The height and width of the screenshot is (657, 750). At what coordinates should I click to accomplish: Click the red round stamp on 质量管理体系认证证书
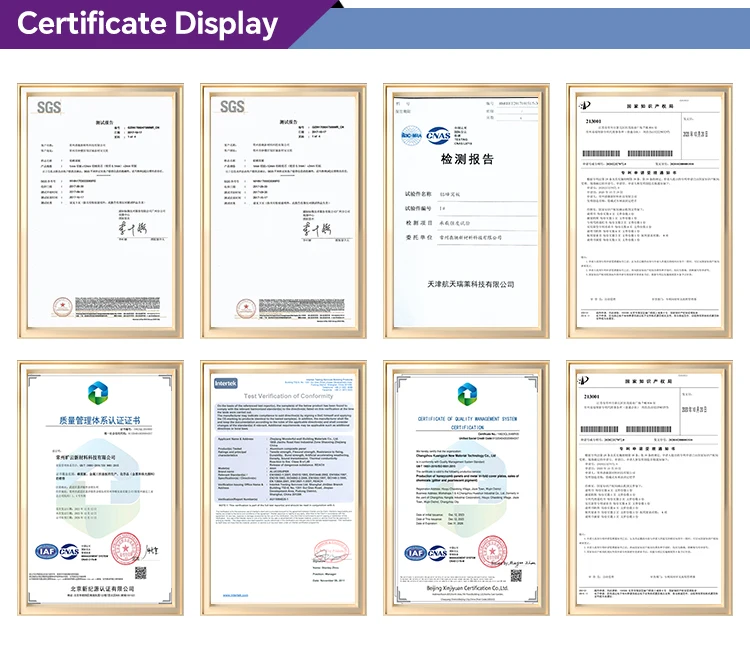pos(127,546)
